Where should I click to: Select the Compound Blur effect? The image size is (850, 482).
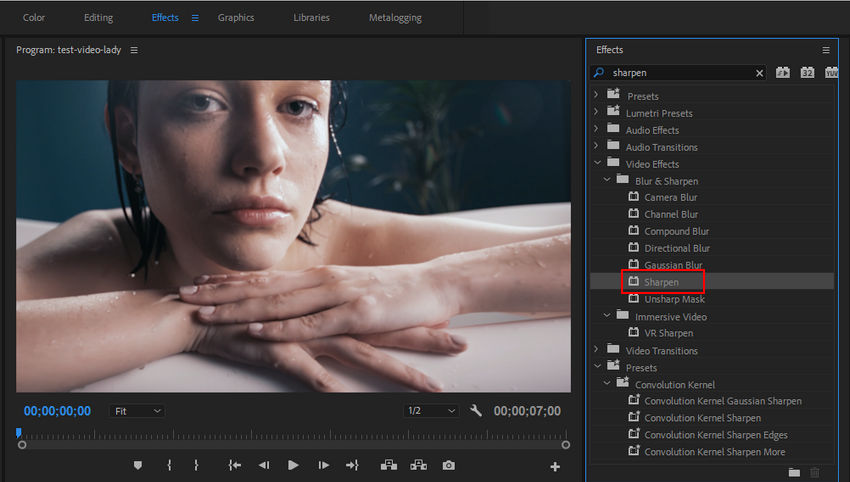tap(677, 231)
